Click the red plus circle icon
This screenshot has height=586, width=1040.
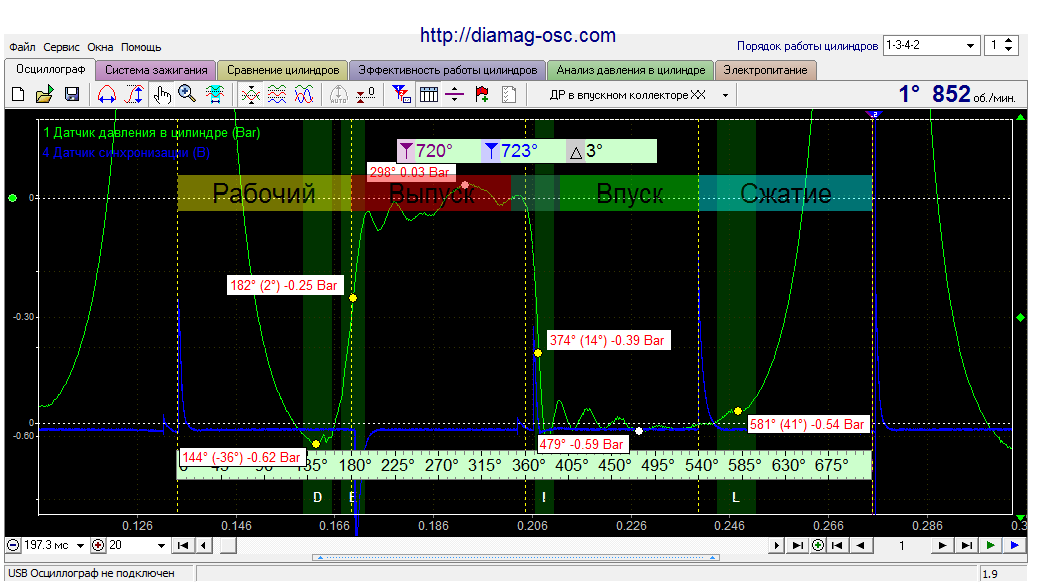coord(98,545)
